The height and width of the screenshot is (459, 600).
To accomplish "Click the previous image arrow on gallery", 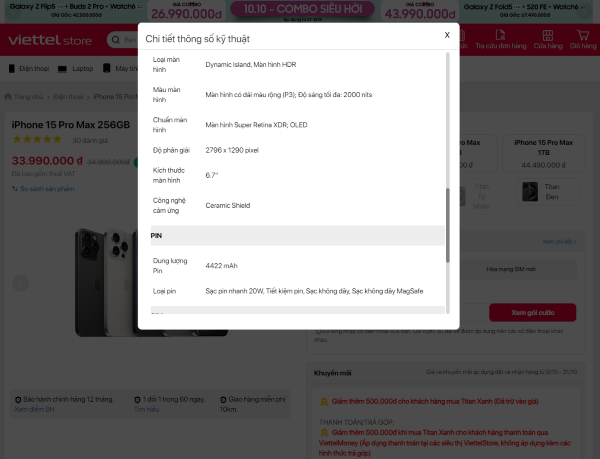I will (20, 283).
